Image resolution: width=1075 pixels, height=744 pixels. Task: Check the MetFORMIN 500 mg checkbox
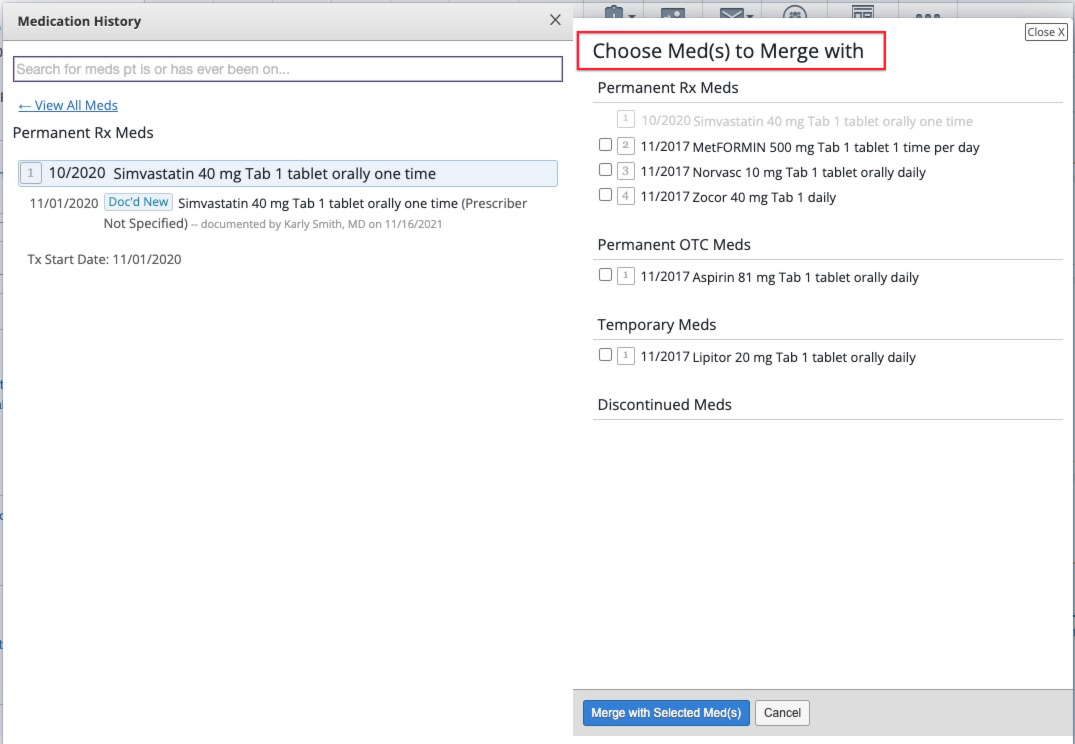605,144
